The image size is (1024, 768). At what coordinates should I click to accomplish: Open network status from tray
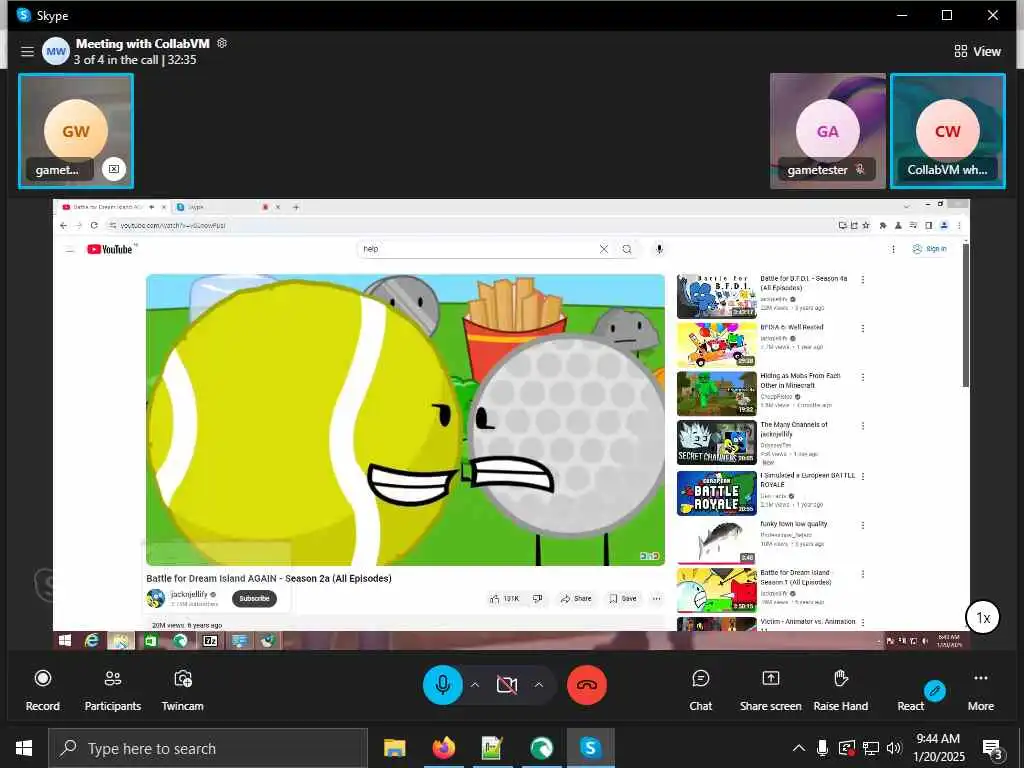click(871, 748)
